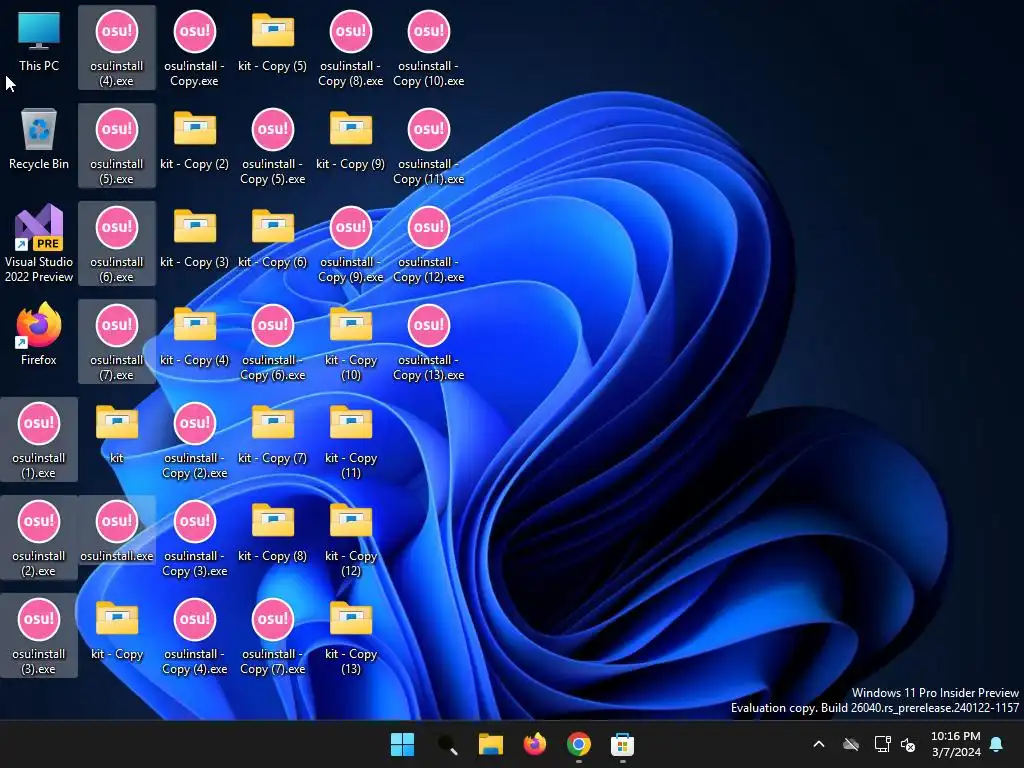Select osu!install (3).exe file
The image size is (1024, 768).
click(x=39, y=636)
